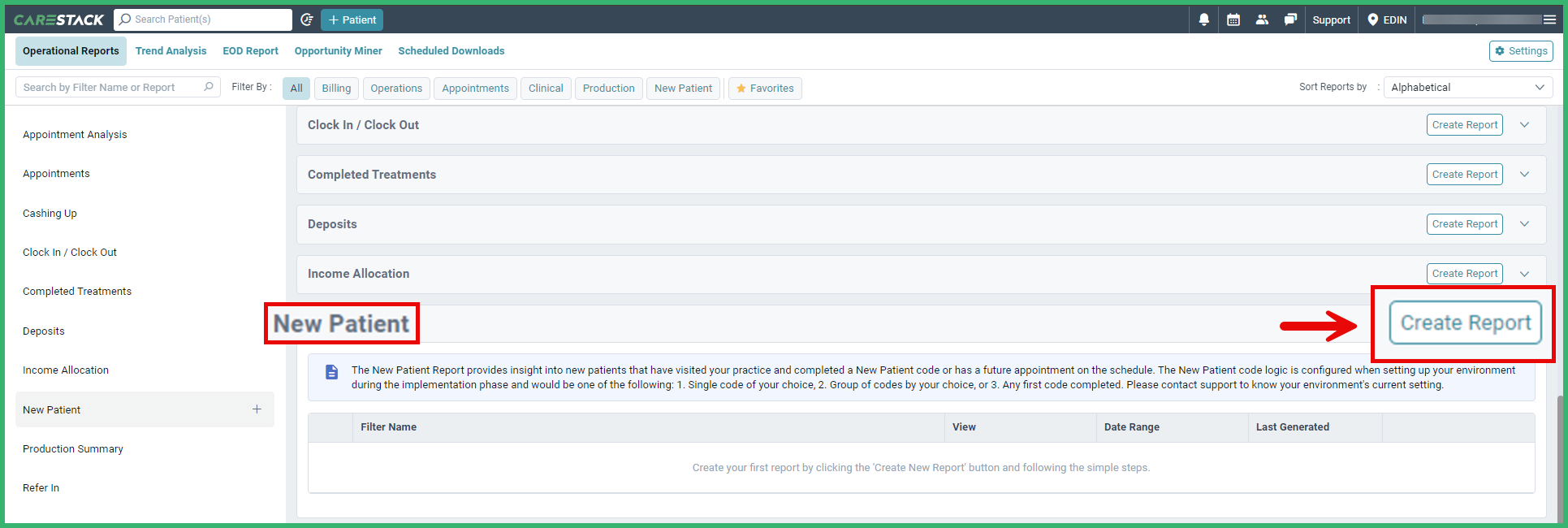This screenshot has height=528, width=1568.
Task: Open the EOD Report tab
Action: (x=250, y=51)
